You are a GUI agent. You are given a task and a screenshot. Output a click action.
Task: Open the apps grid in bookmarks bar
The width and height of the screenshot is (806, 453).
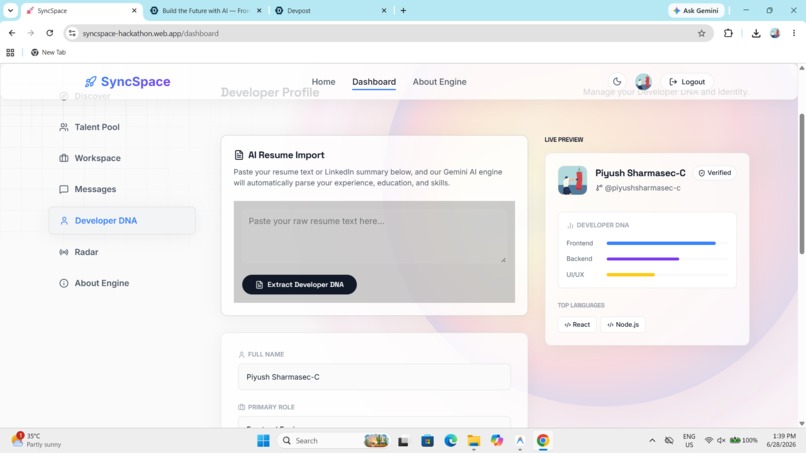[10, 52]
